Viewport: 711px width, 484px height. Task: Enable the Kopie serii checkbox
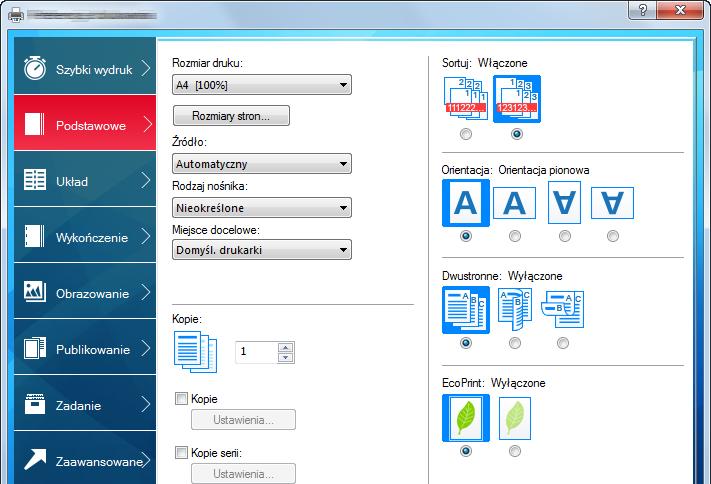[x=181, y=453]
